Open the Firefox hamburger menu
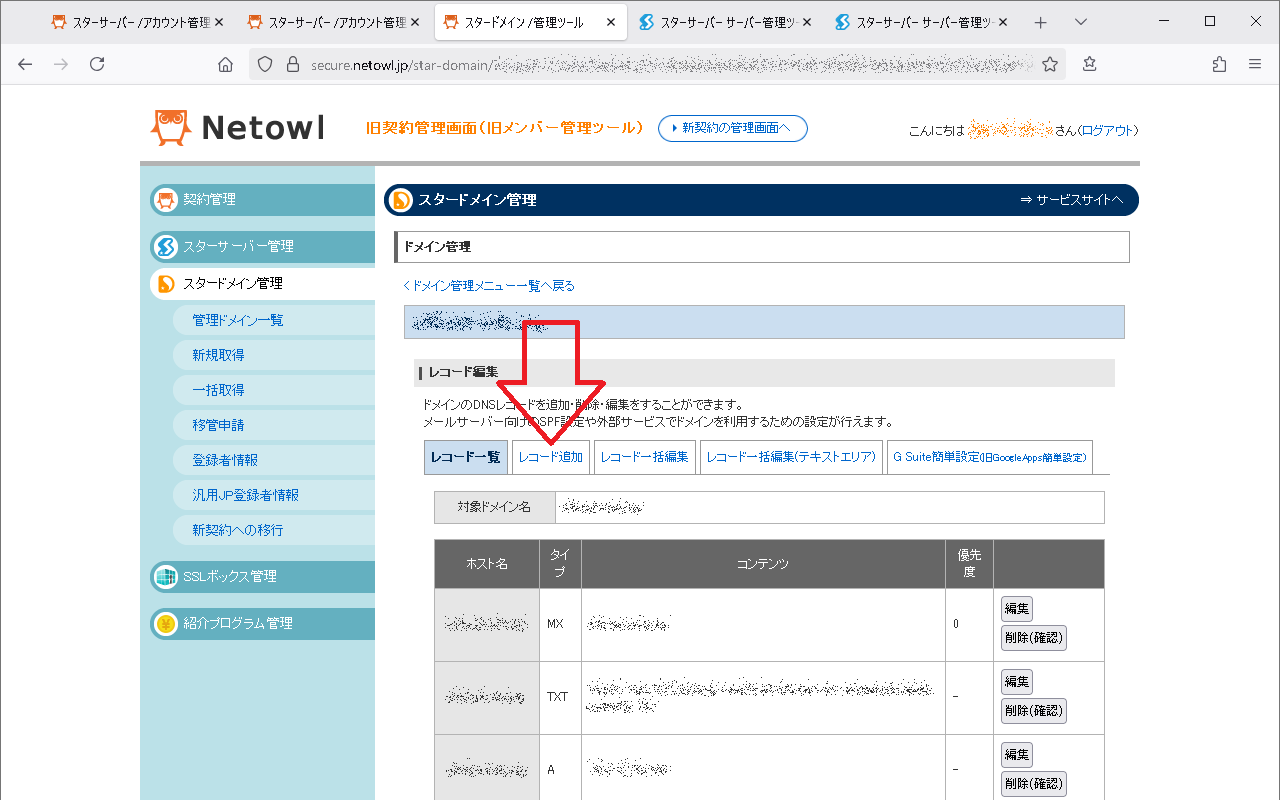Image resolution: width=1280 pixels, height=800 pixels. [x=1254, y=64]
